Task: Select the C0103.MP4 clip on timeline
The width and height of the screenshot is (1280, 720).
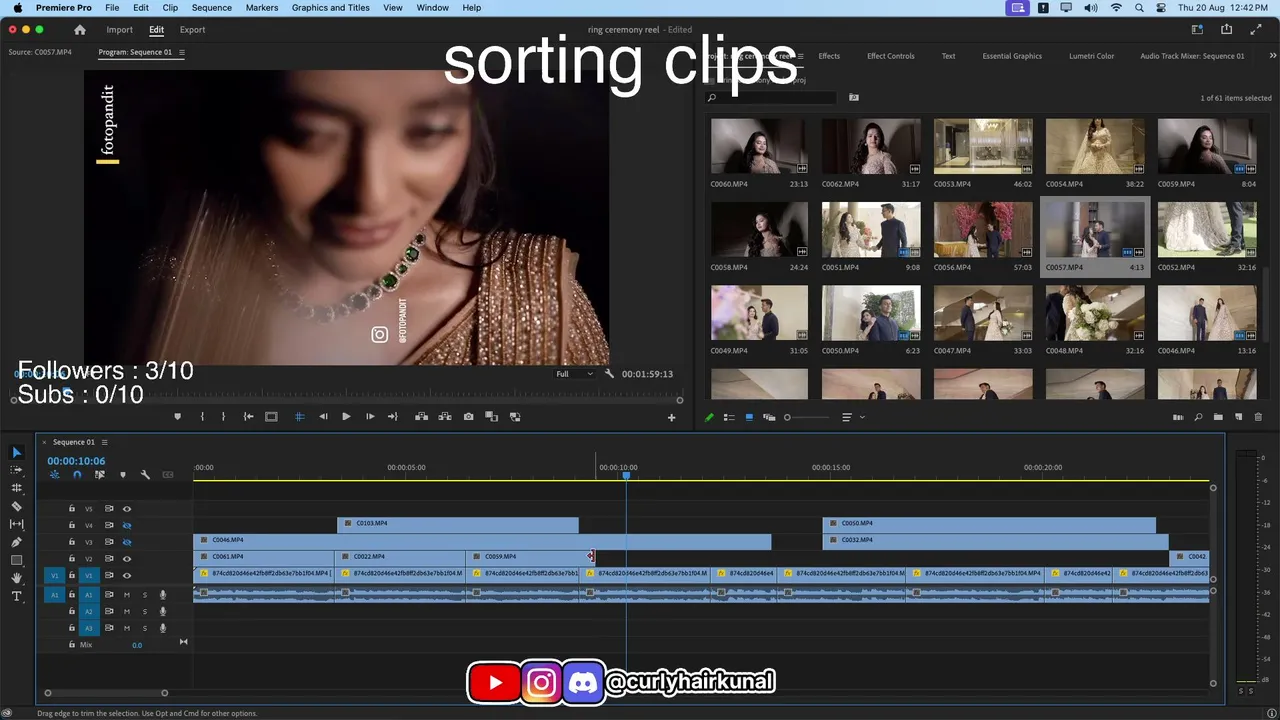Action: 458,524
